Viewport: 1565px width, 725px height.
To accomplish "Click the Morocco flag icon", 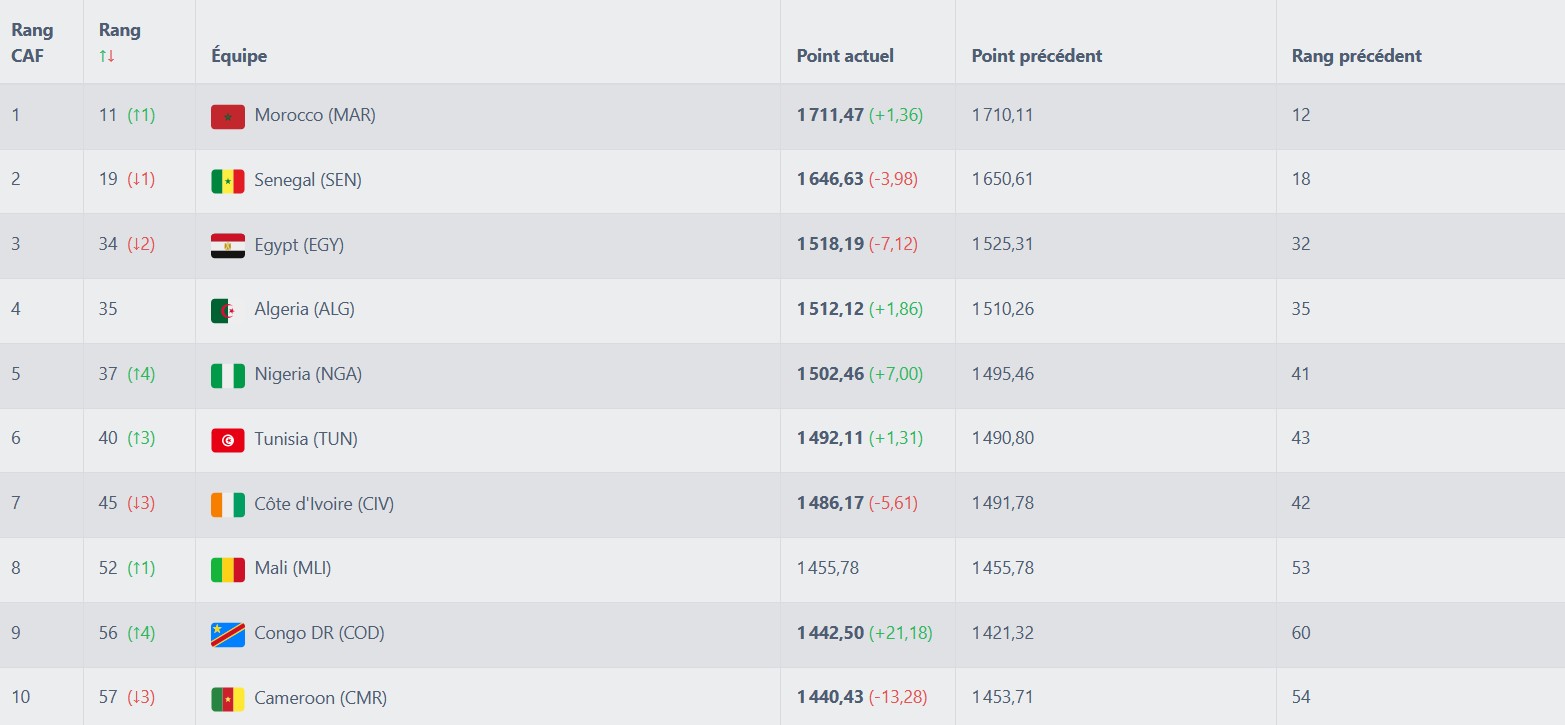I will (x=227, y=116).
